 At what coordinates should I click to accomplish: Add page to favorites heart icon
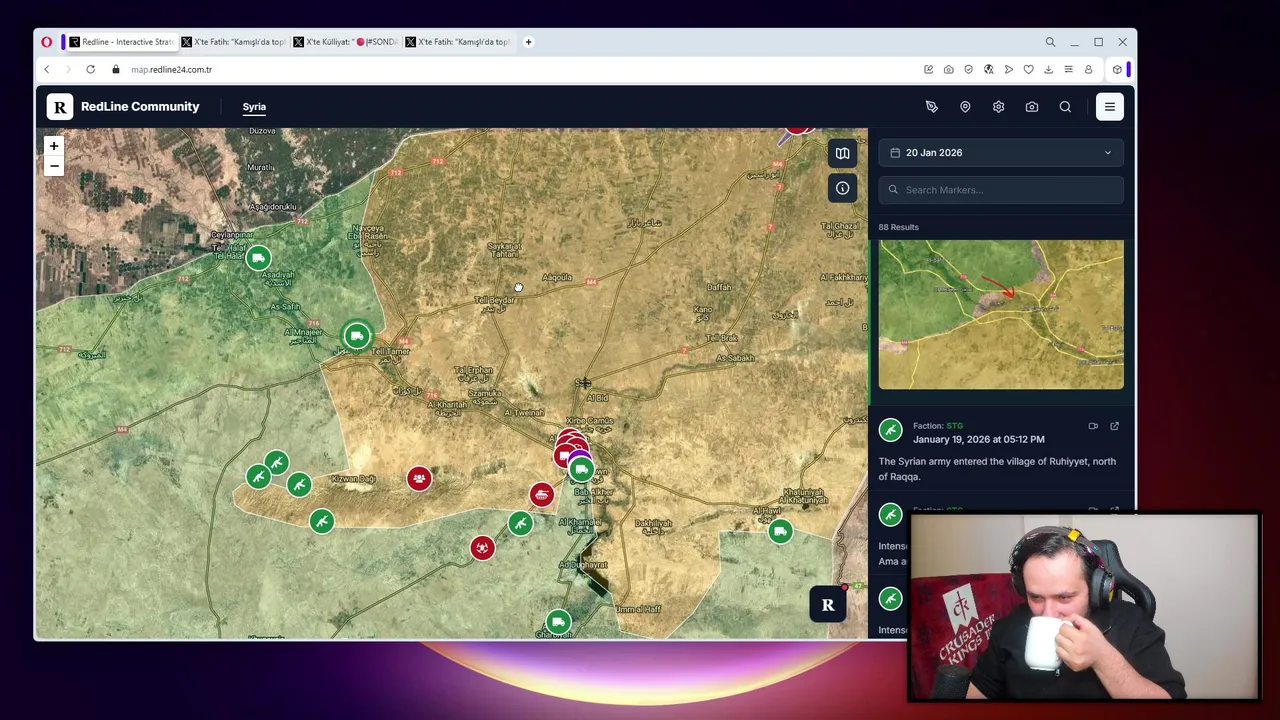pyautogui.click(x=1028, y=70)
